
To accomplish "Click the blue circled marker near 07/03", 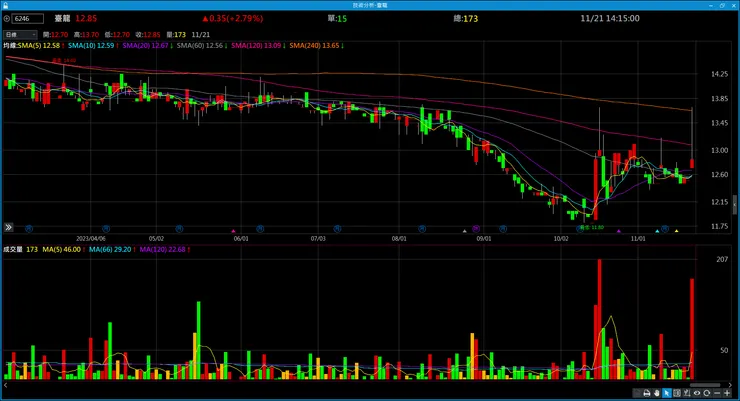I will point(337,229).
